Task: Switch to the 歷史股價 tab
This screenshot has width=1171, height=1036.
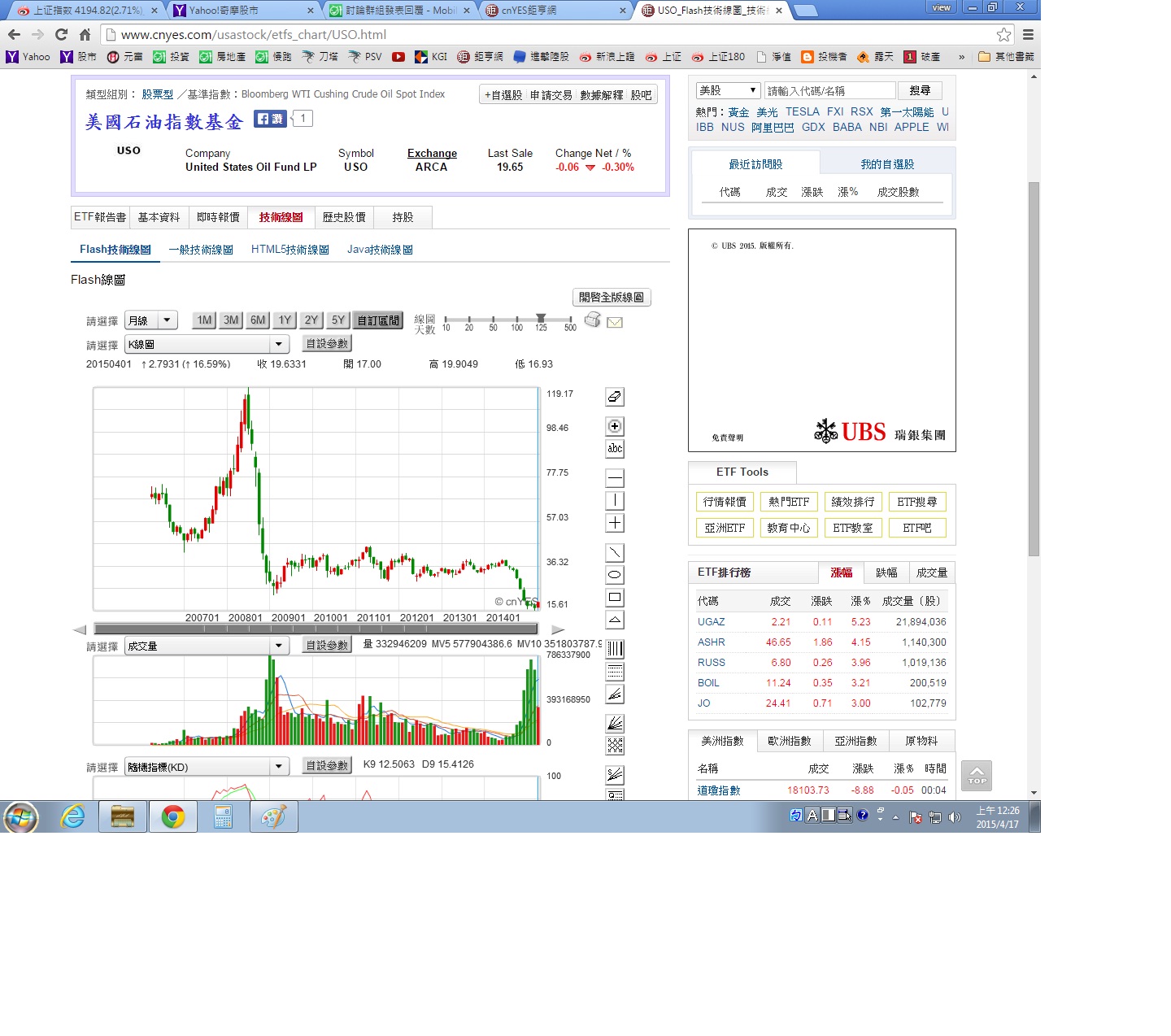Action: 344,217
